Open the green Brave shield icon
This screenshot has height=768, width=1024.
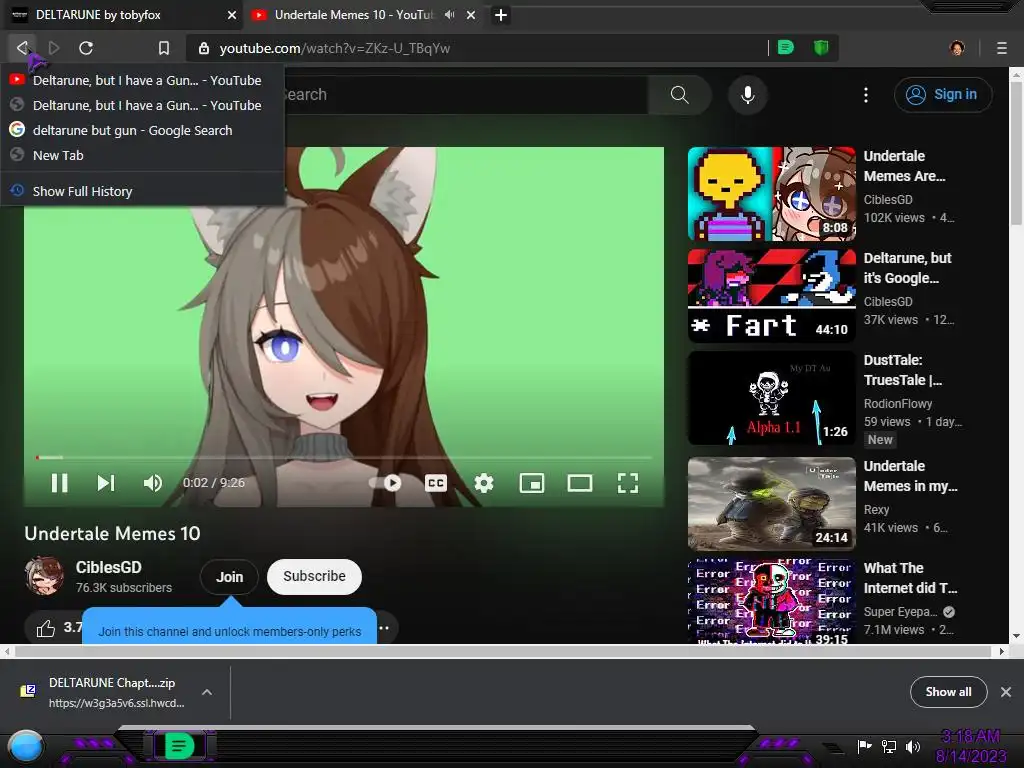[x=821, y=48]
